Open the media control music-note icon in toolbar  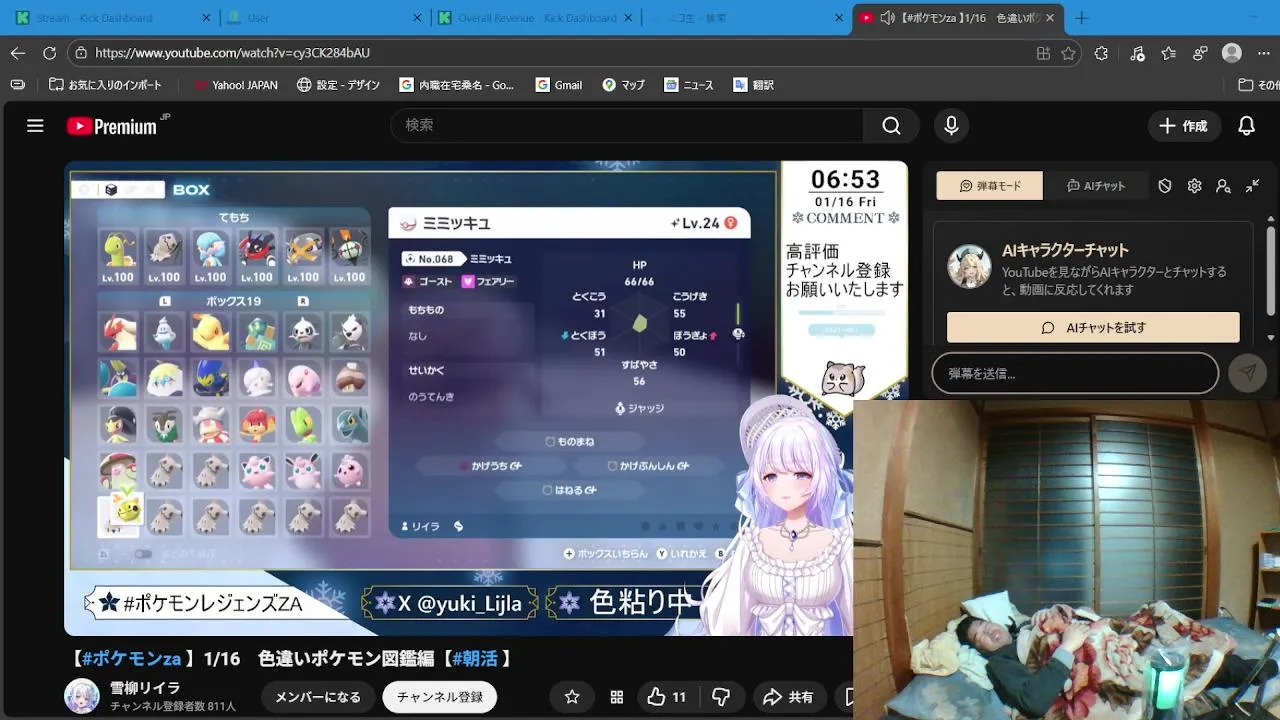[x=1137, y=53]
